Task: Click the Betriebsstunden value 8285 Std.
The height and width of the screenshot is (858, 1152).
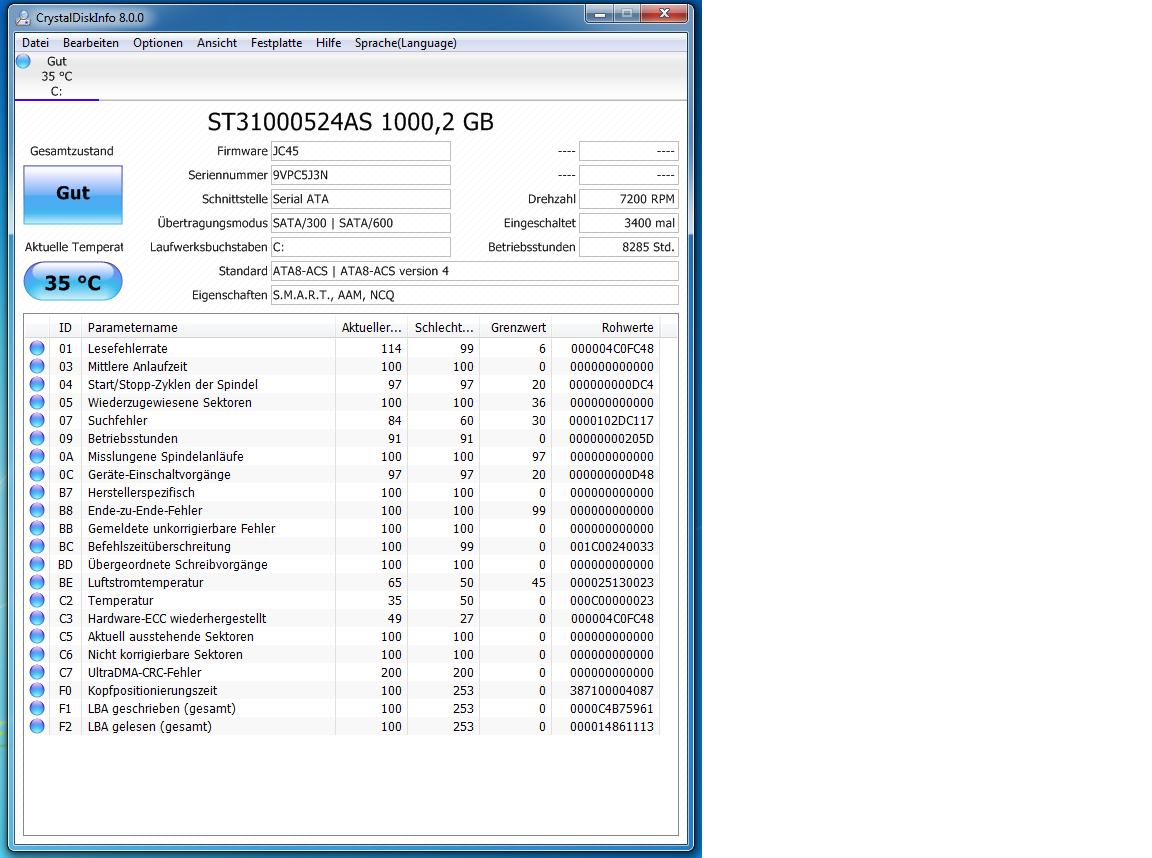Action: 629,247
